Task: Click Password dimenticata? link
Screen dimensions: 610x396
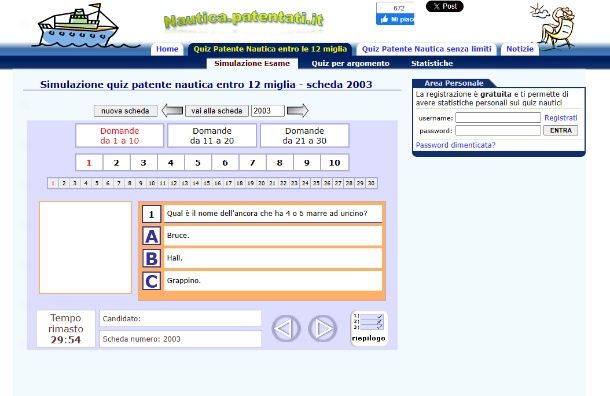Action: (x=456, y=145)
